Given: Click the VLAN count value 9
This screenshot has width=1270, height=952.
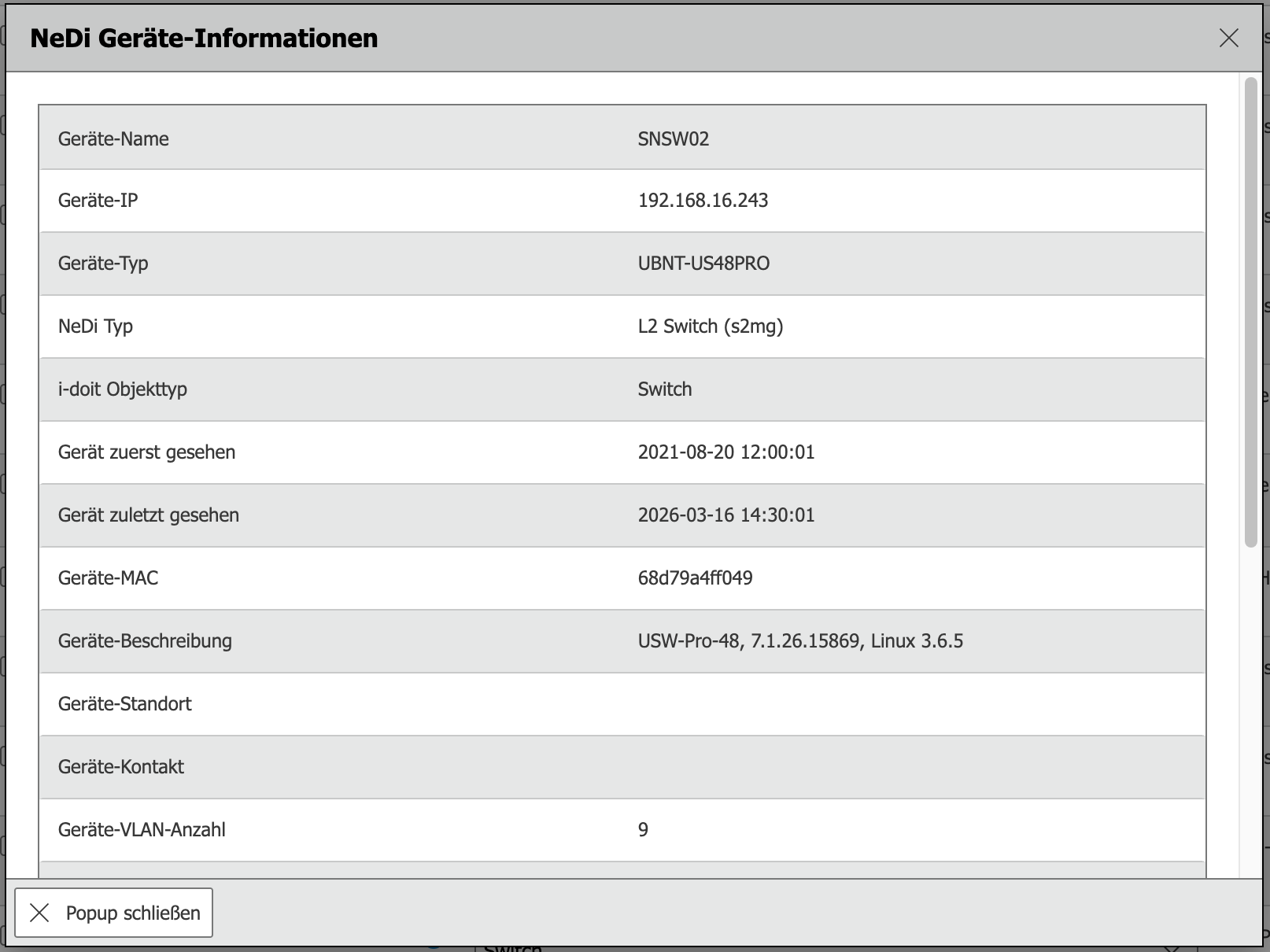Looking at the screenshot, I should 643,830.
